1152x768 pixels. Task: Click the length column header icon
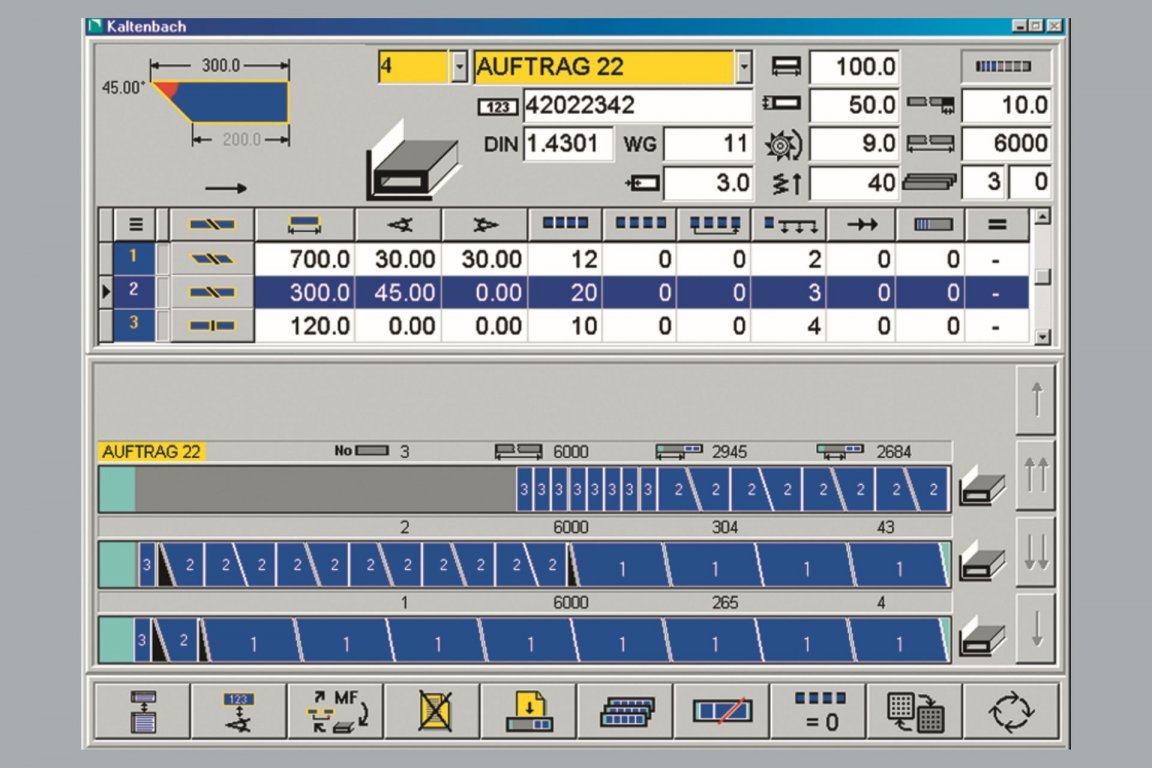[x=305, y=224]
